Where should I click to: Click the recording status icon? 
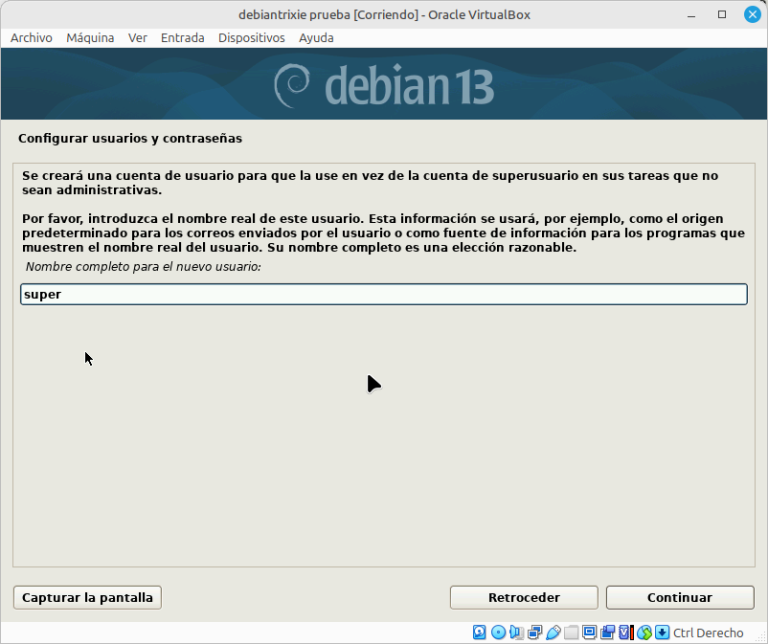[x=608, y=632]
